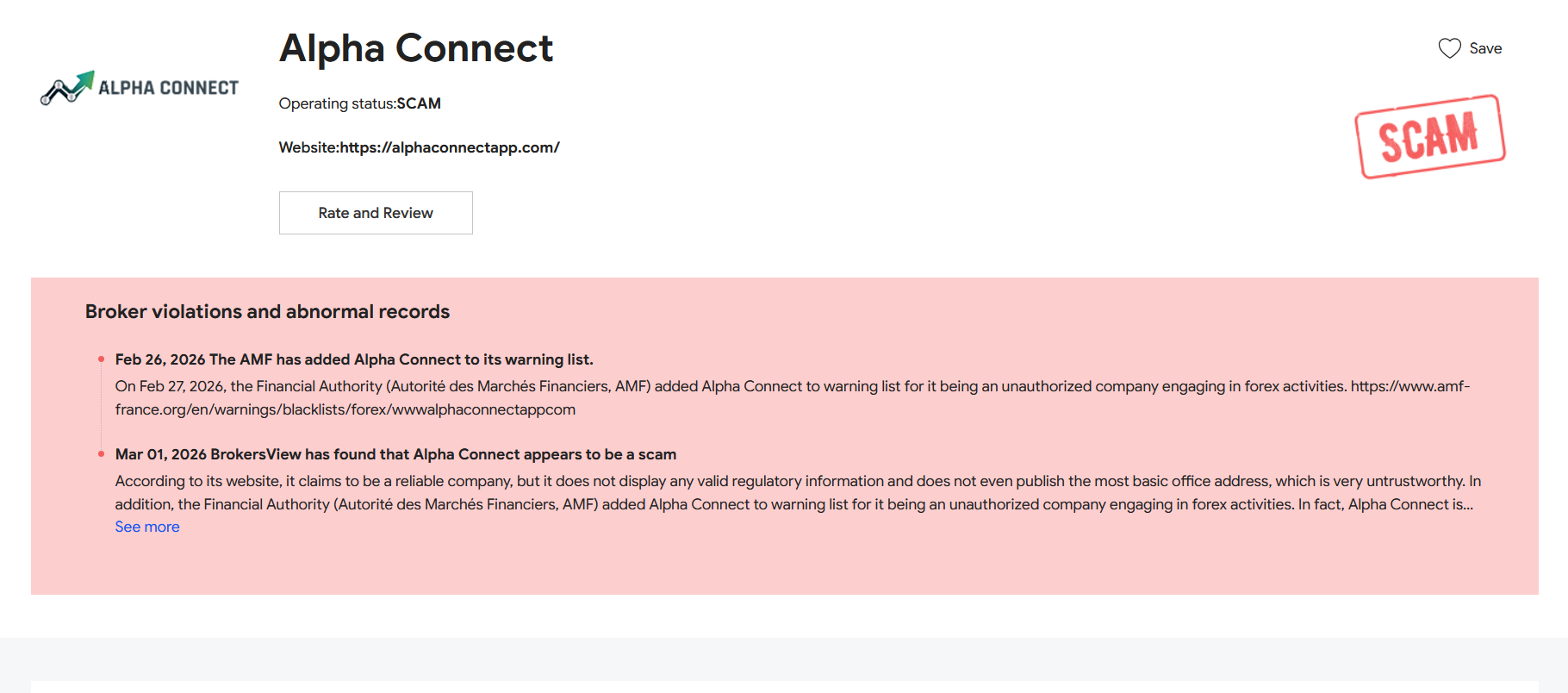Expand the See more link
This screenshot has height=693, width=1568.
pyautogui.click(x=147, y=527)
